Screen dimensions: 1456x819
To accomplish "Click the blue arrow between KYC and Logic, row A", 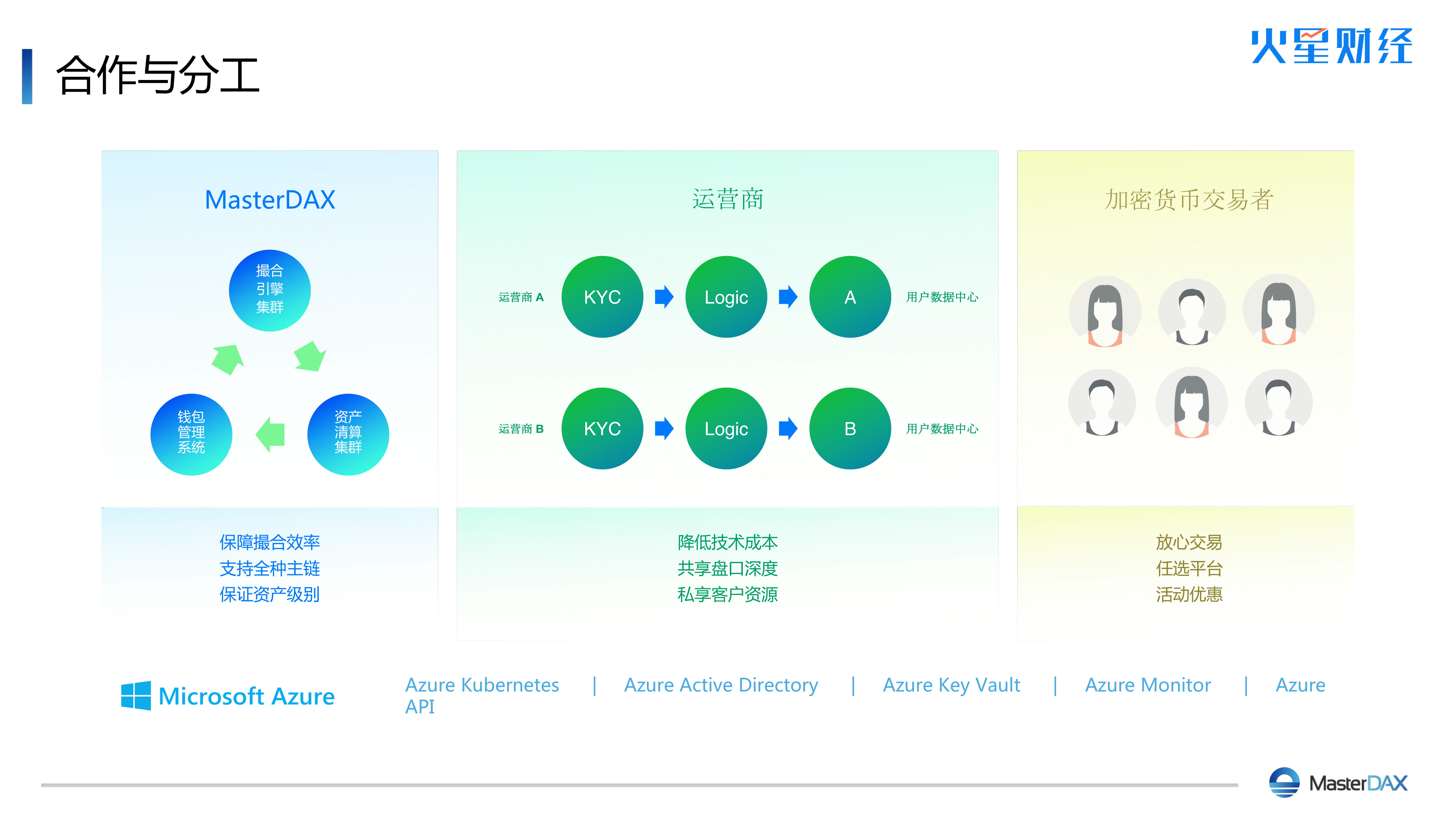I will 664,297.
